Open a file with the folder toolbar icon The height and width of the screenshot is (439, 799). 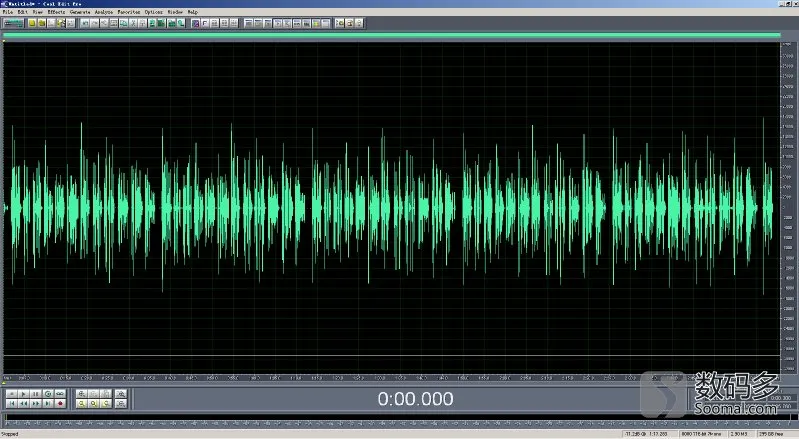pyautogui.click(x=42, y=23)
